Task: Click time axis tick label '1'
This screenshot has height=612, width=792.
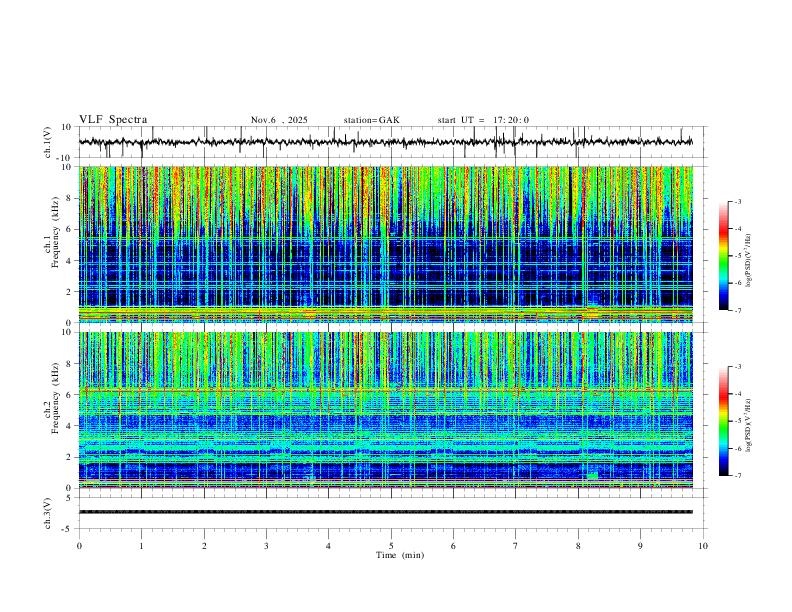Action: [x=141, y=546]
